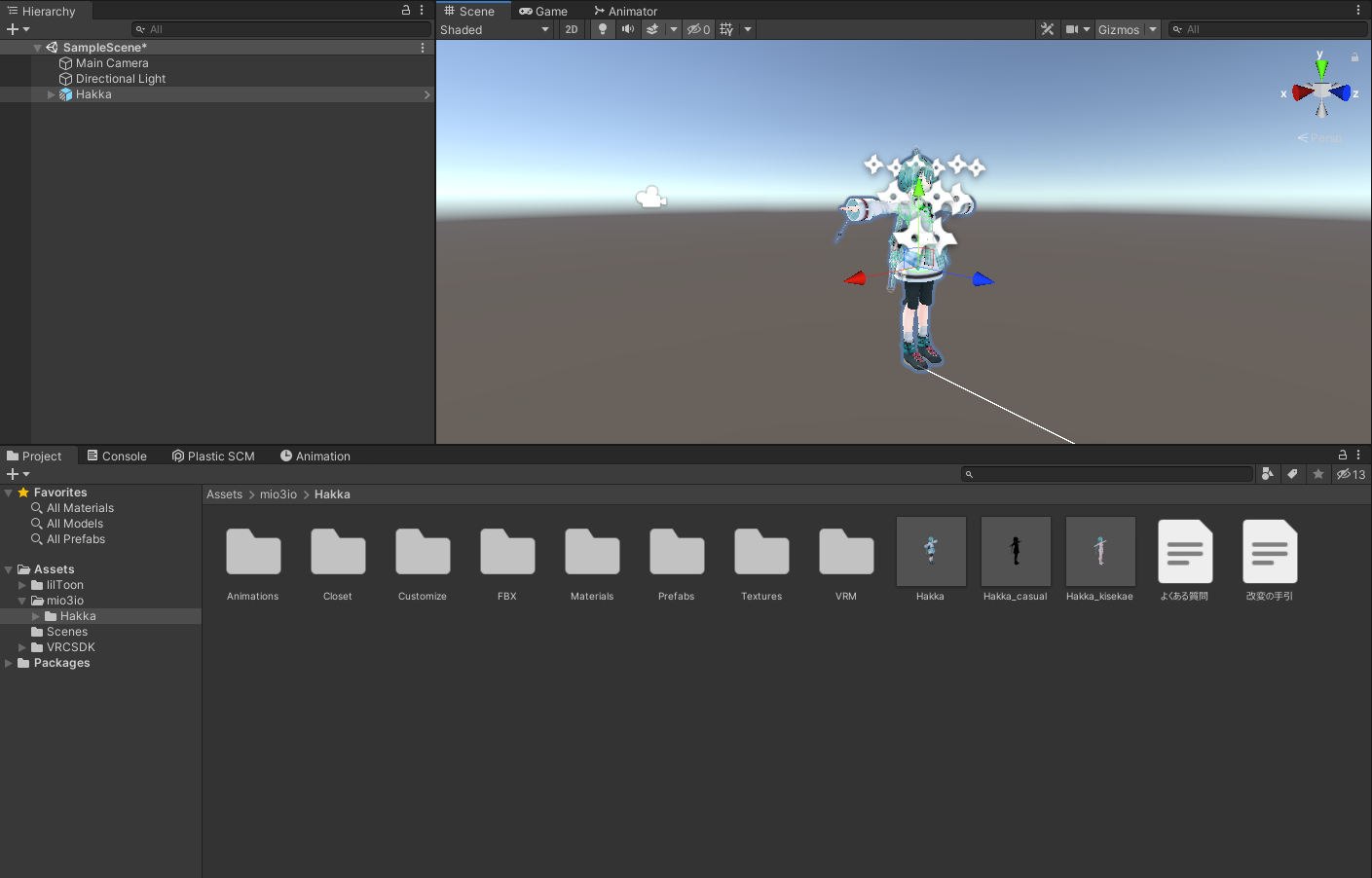Select All Prefabs saved search
The height and width of the screenshot is (878, 1372).
click(76, 539)
